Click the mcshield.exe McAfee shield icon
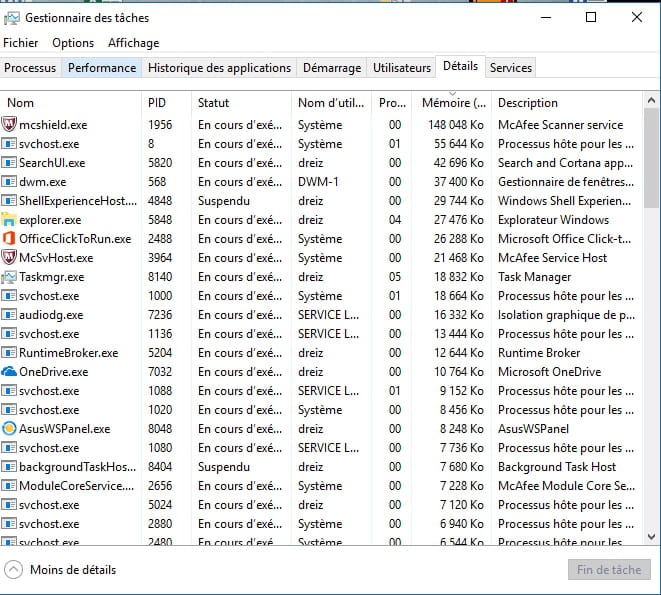The image size is (661, 595). pos(9,125)
